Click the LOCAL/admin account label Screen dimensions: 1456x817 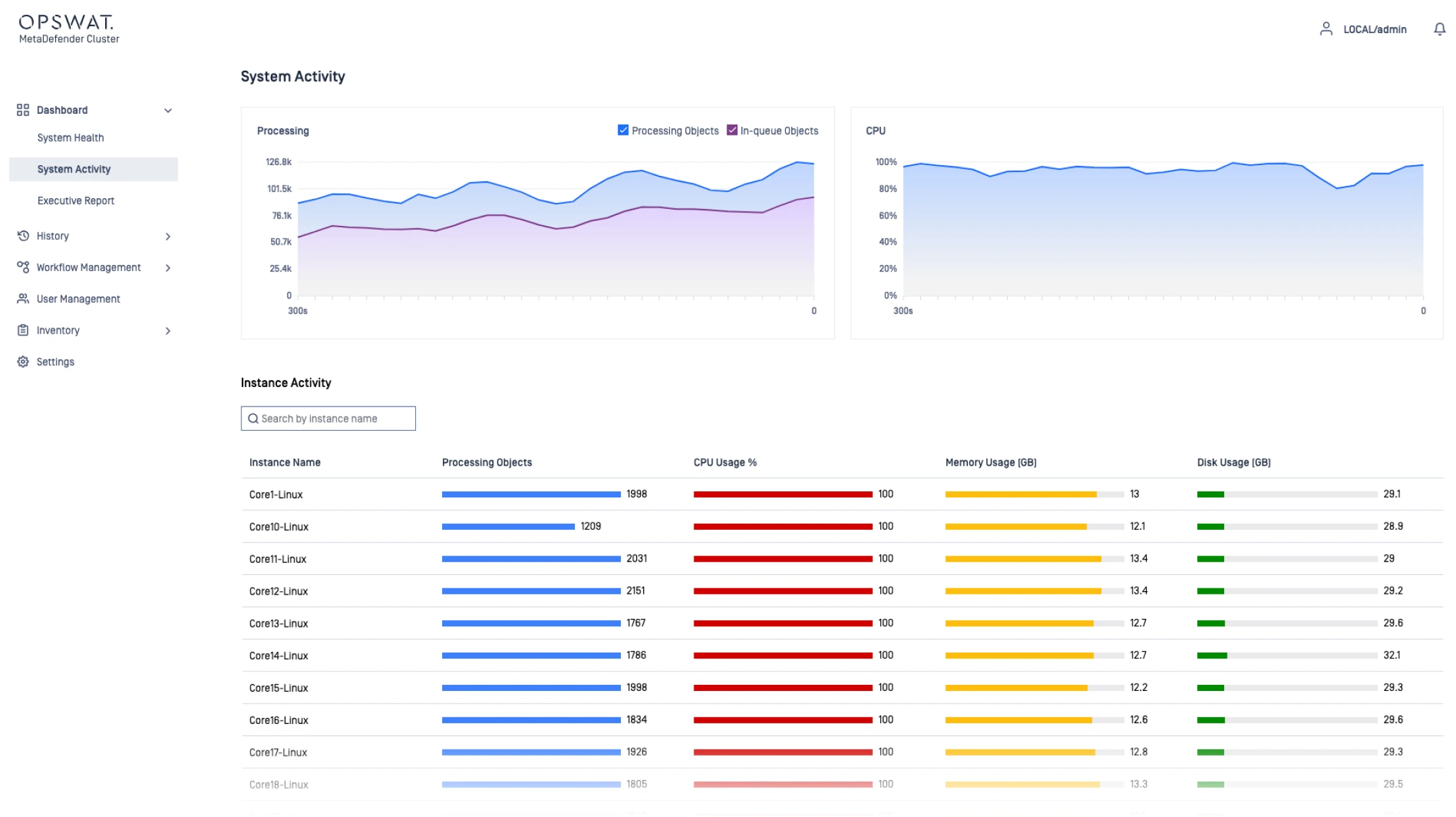coord(1374,30)
